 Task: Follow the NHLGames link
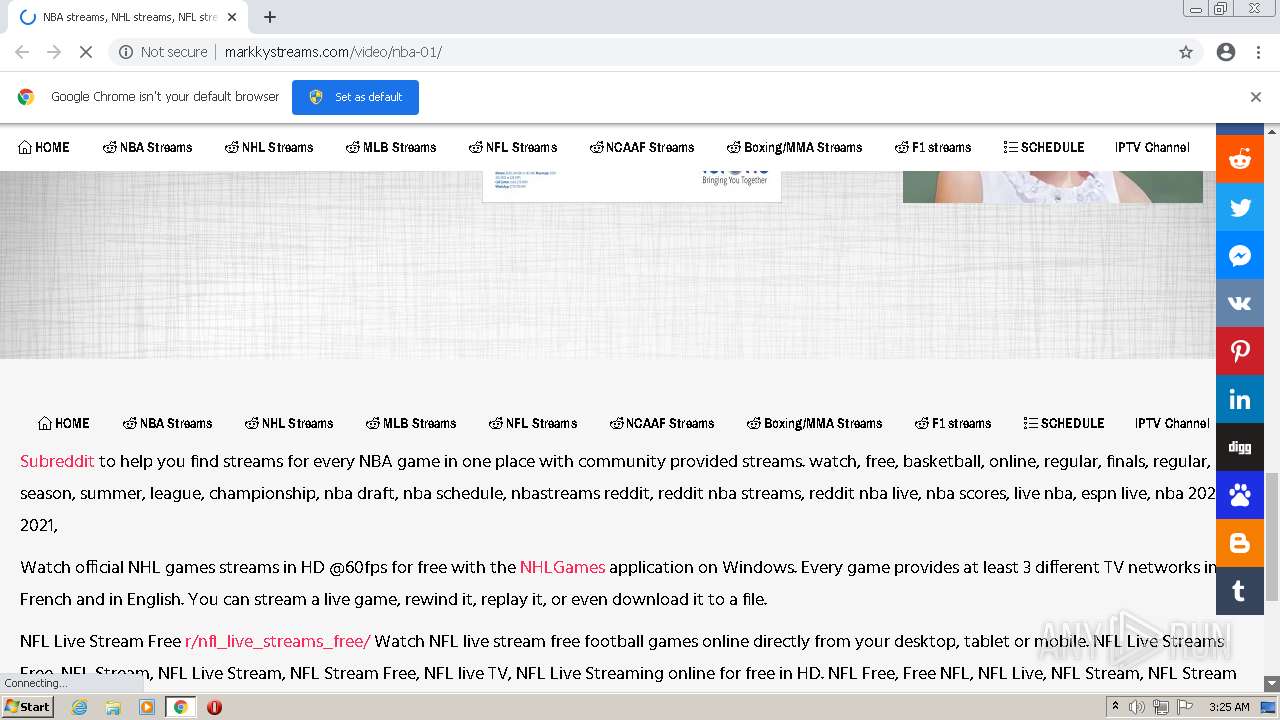[x=562, y=567]
